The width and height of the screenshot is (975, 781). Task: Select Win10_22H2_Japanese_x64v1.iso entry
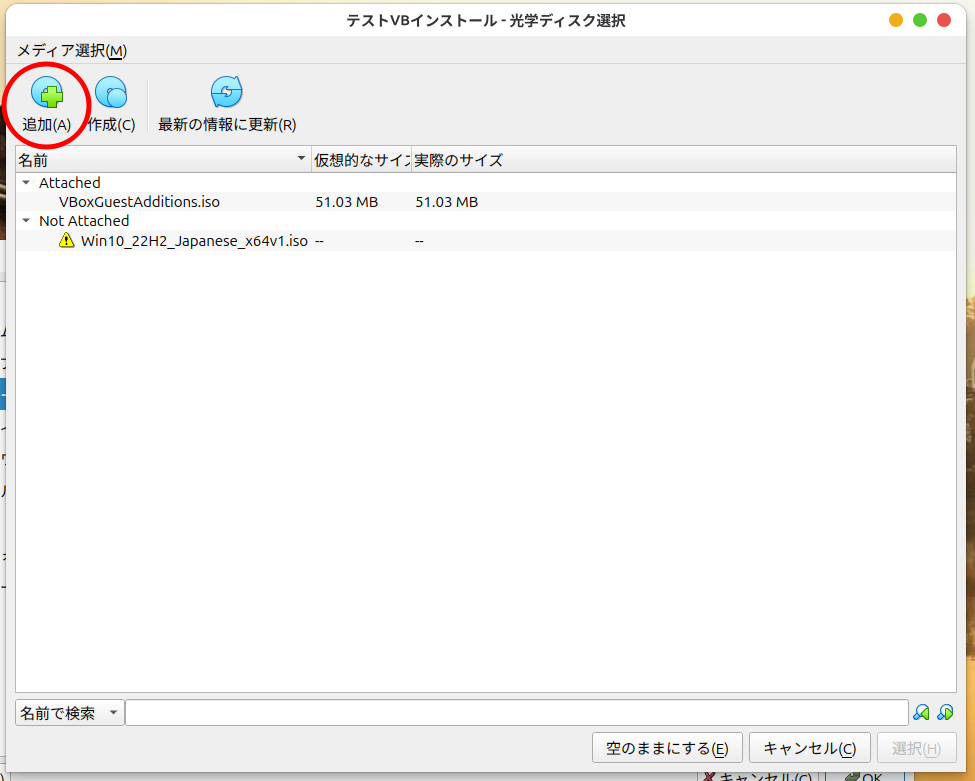point(194,241)
